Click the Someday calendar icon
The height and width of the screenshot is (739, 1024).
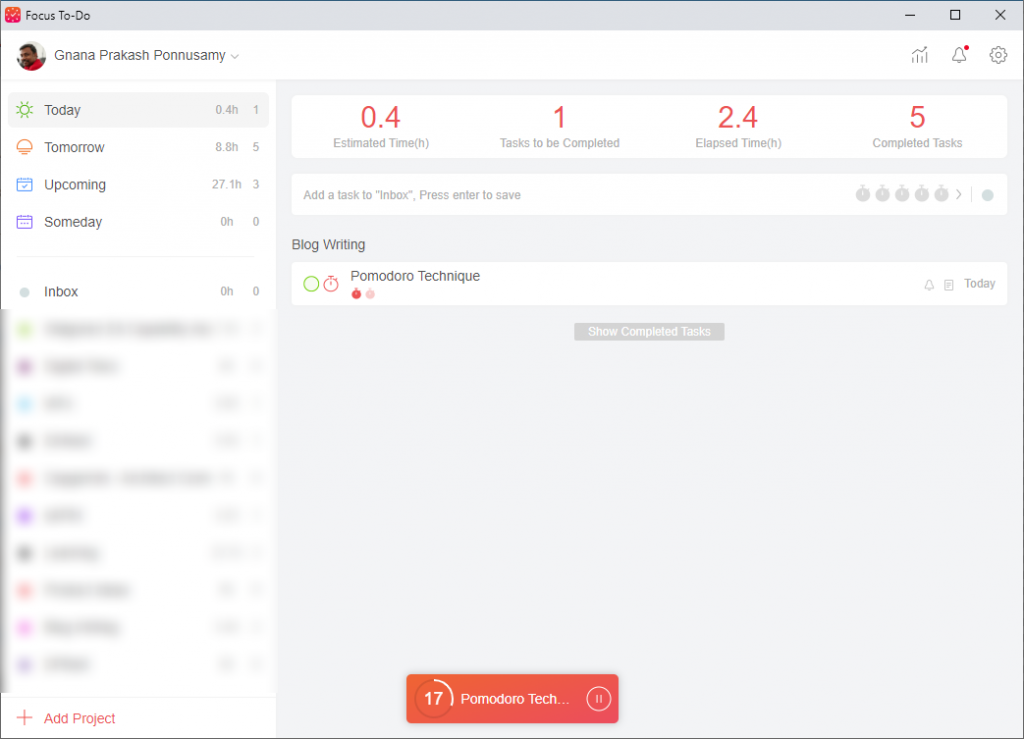(x=25, y=222)
